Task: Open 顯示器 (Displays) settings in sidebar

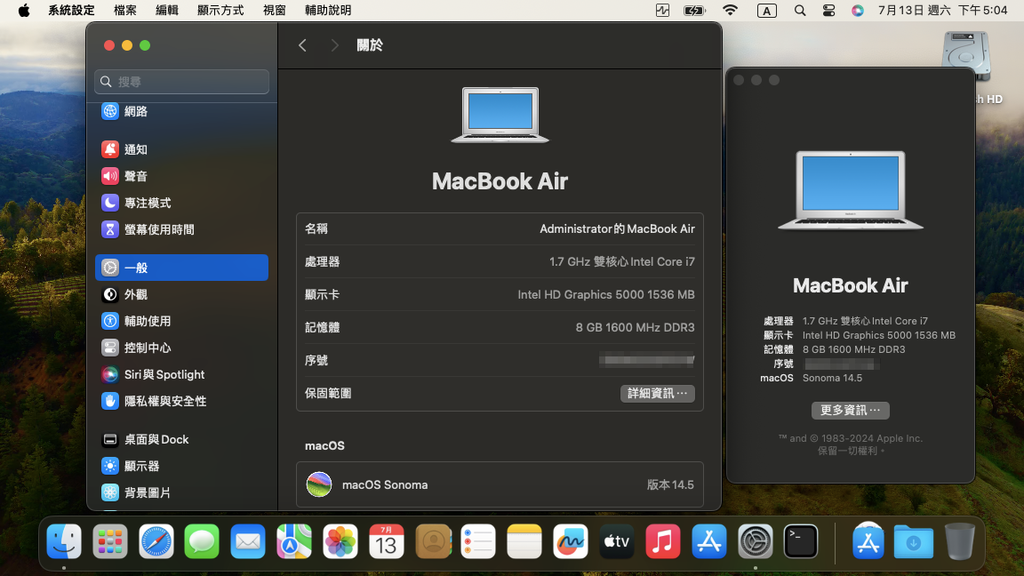Action: point(182,466)
